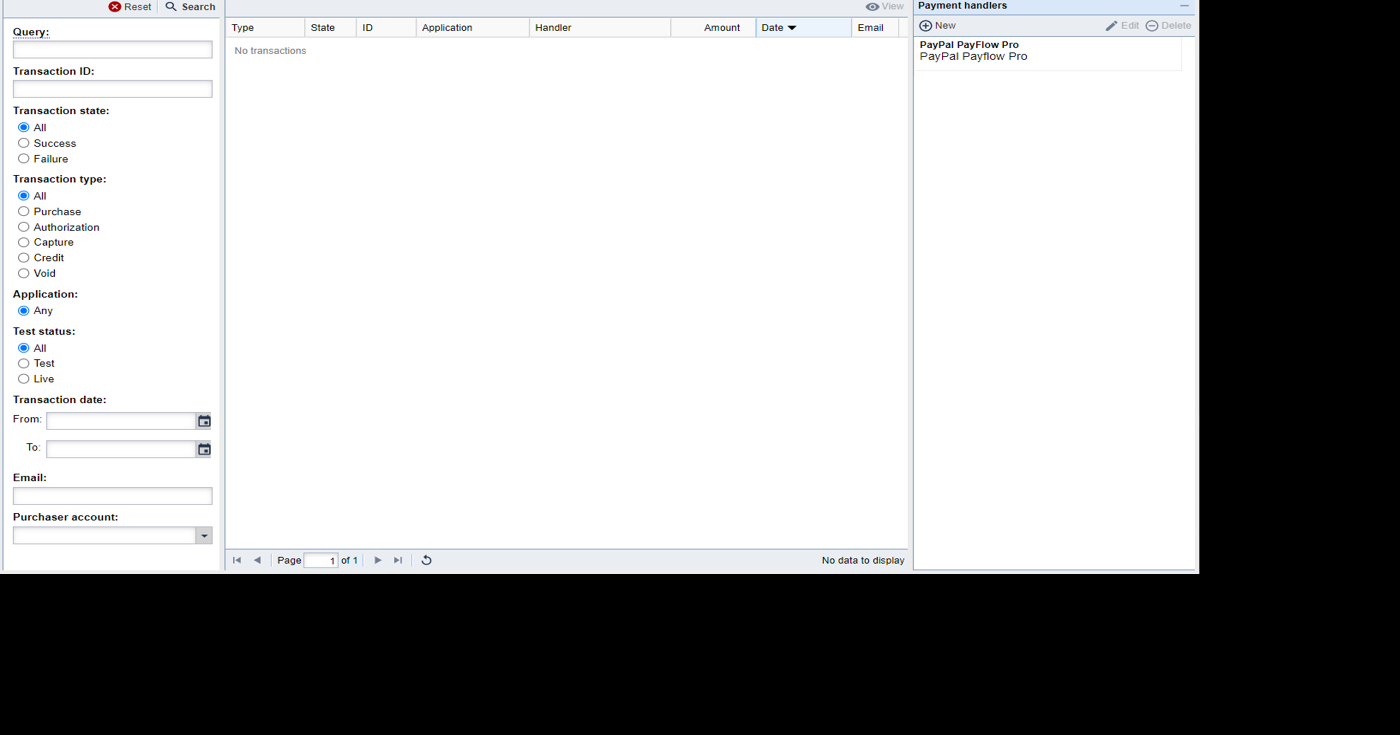Open the From date calendar picker

point(204,421)
